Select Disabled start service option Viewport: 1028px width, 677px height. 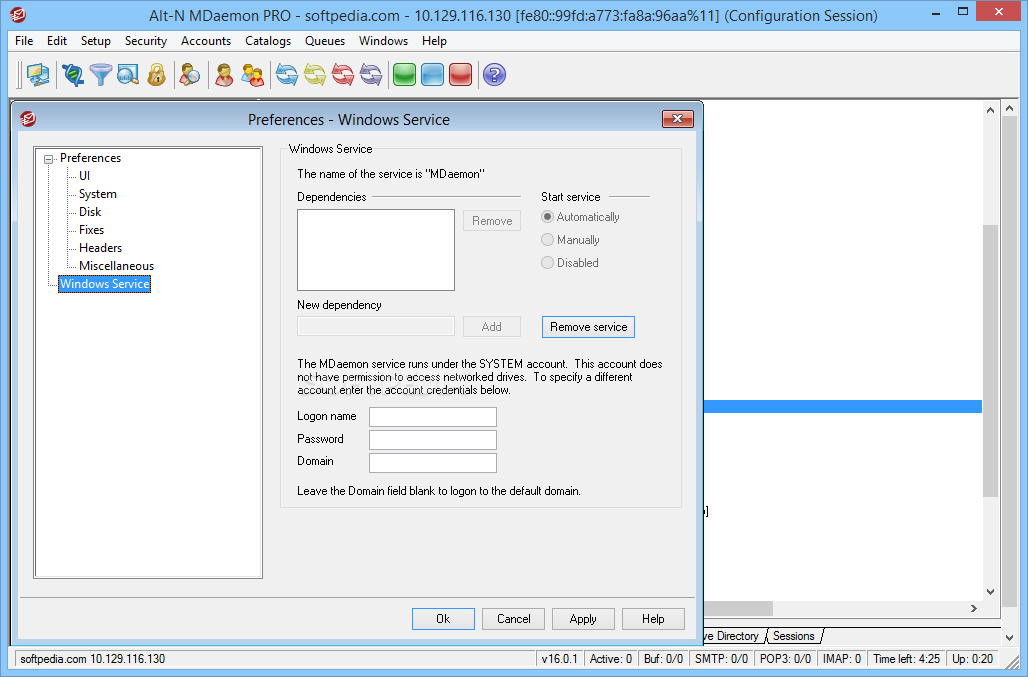(570, 263)
